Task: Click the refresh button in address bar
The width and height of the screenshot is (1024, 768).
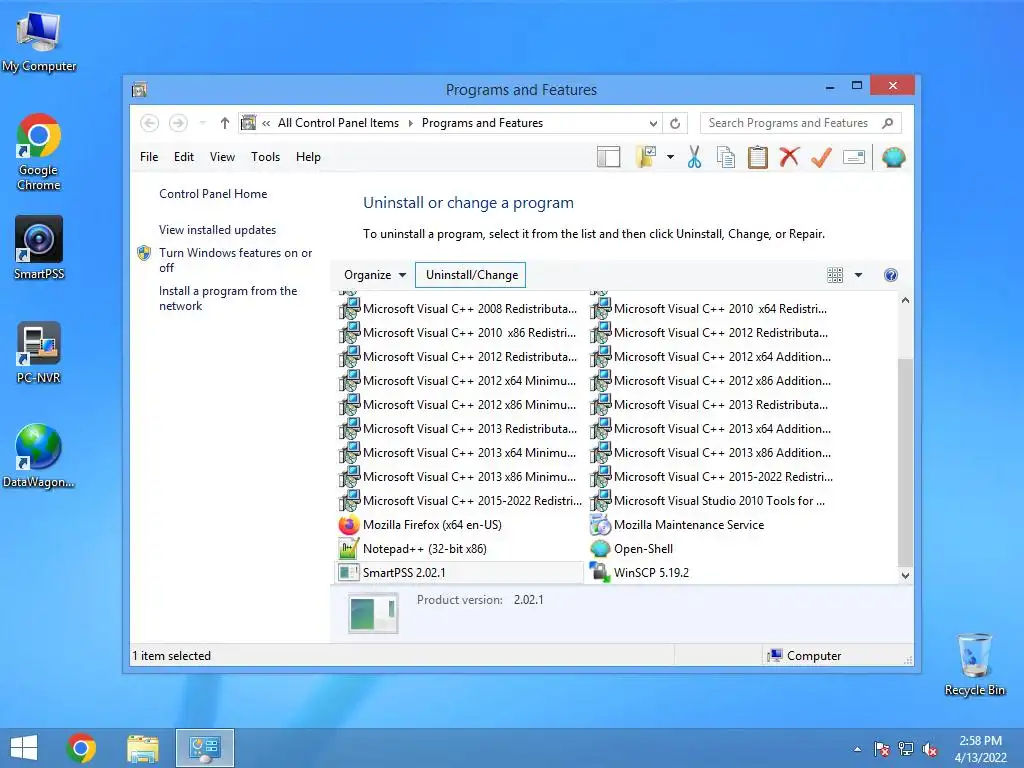Action: point(675,123)
